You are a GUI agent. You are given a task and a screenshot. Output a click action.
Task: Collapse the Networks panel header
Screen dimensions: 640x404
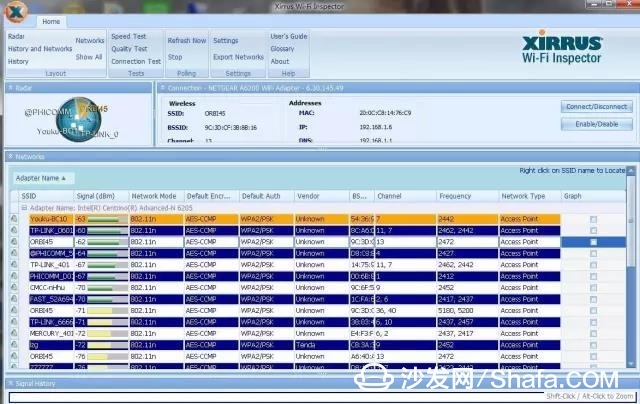tap(11, 156)
